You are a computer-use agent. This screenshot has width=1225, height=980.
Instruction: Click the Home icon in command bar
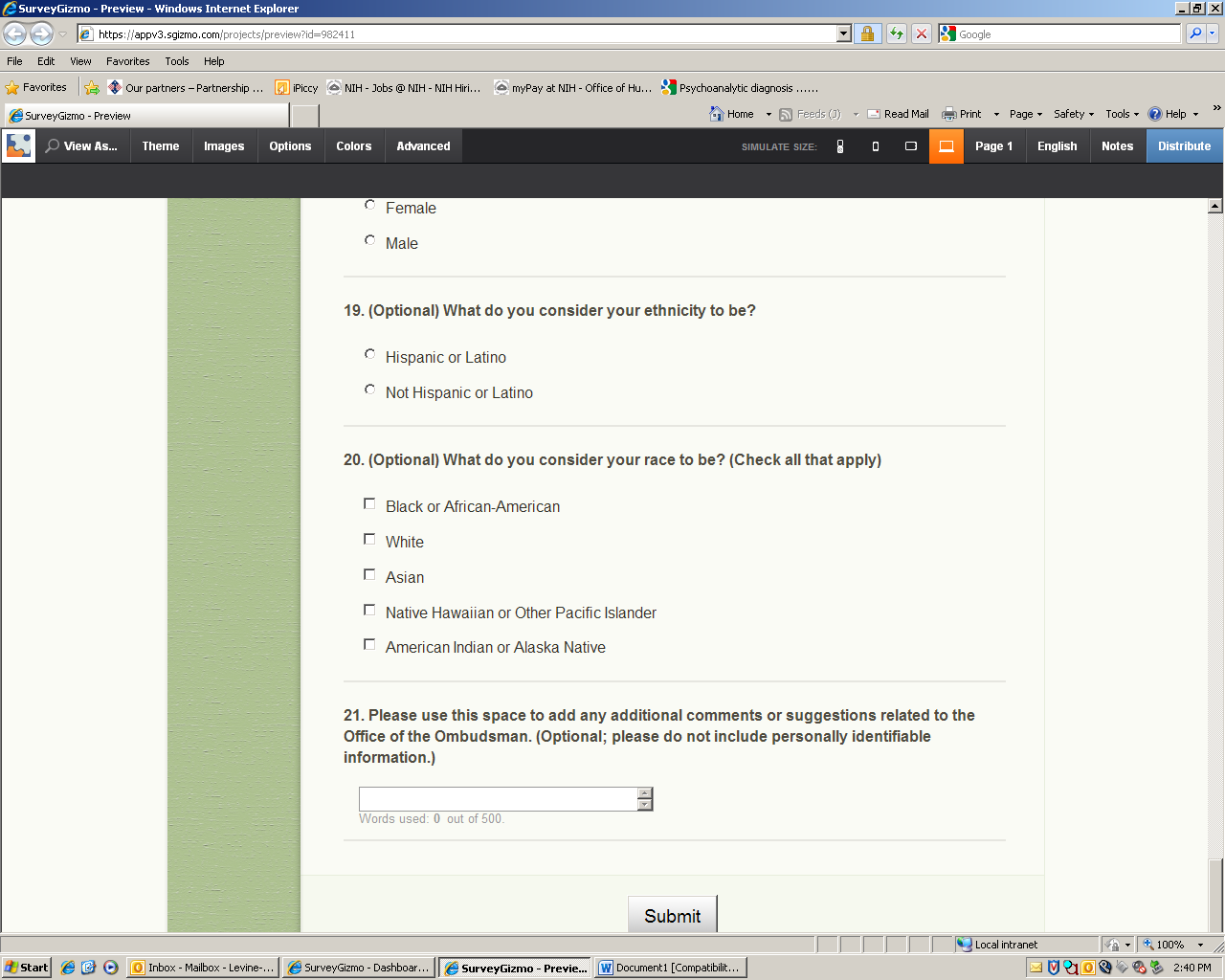coord(732,114)
